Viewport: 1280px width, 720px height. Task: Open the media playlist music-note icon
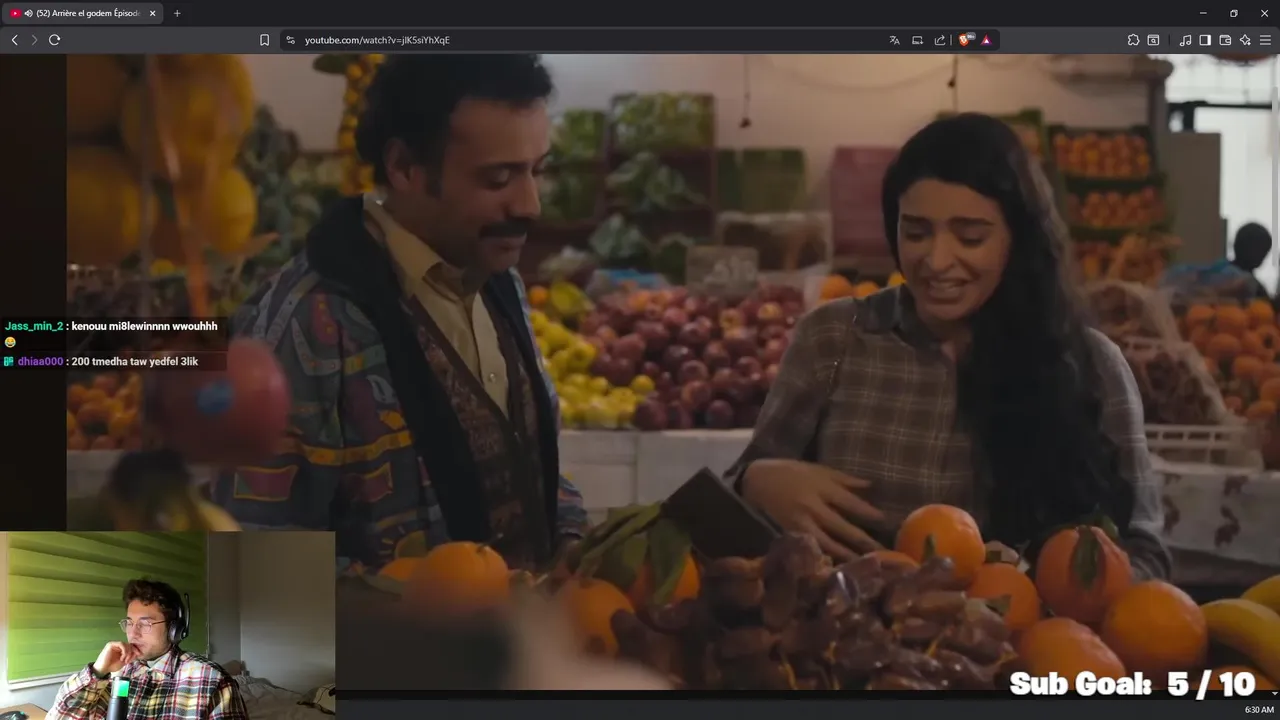click(1185, 40)
